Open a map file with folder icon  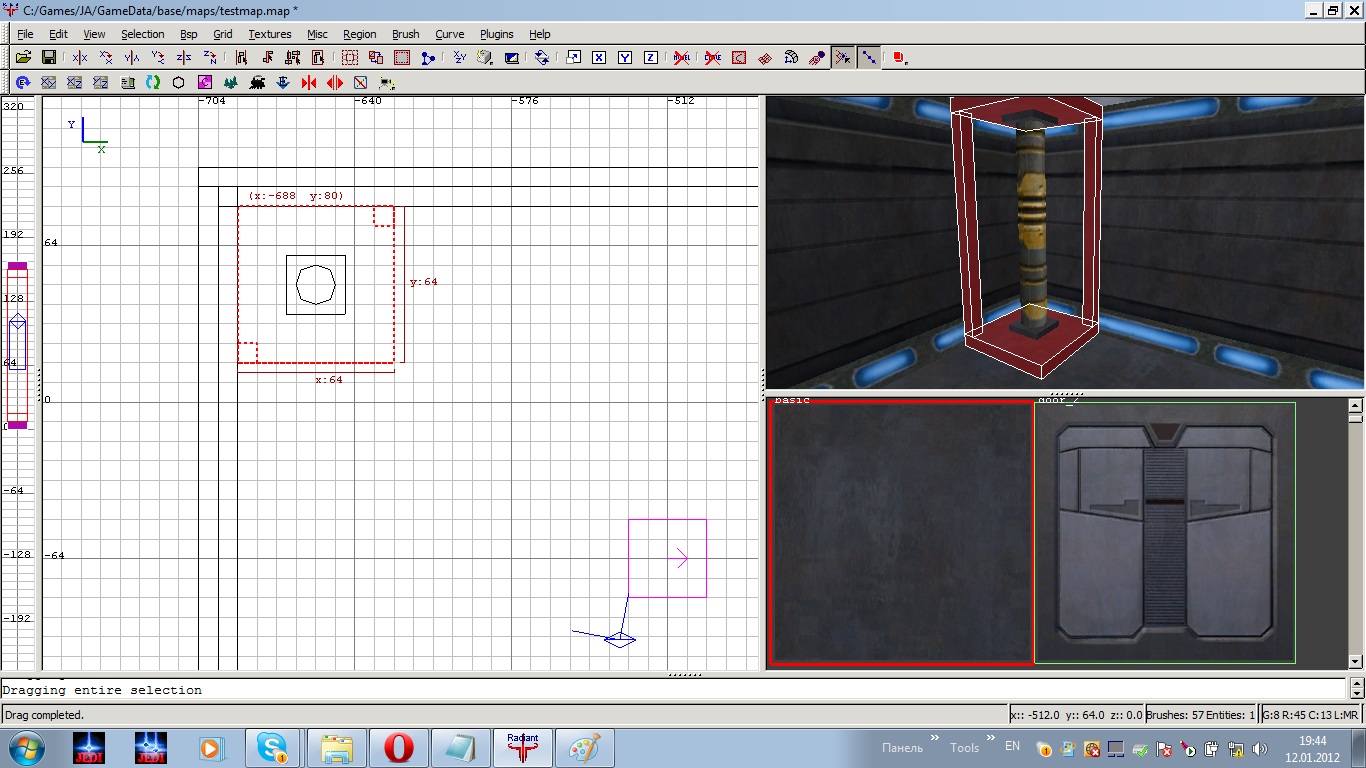coord(22,58)
